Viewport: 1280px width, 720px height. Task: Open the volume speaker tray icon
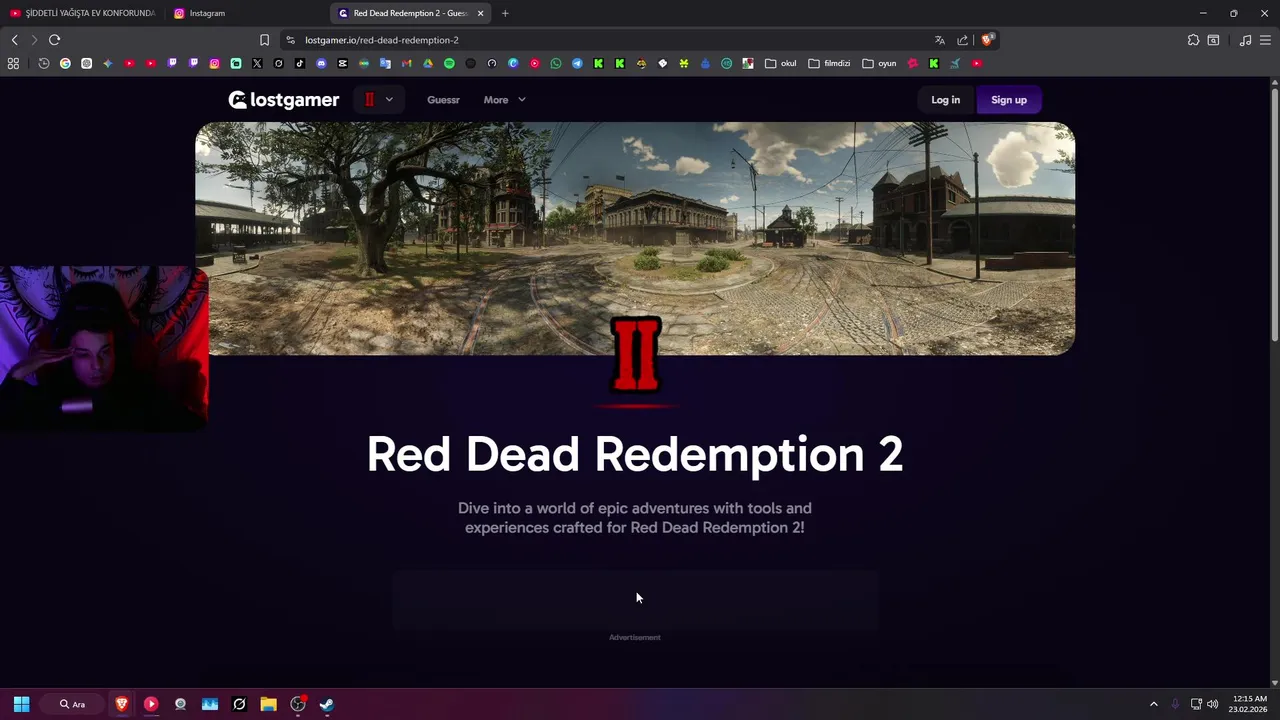(x=1212, y=704)
